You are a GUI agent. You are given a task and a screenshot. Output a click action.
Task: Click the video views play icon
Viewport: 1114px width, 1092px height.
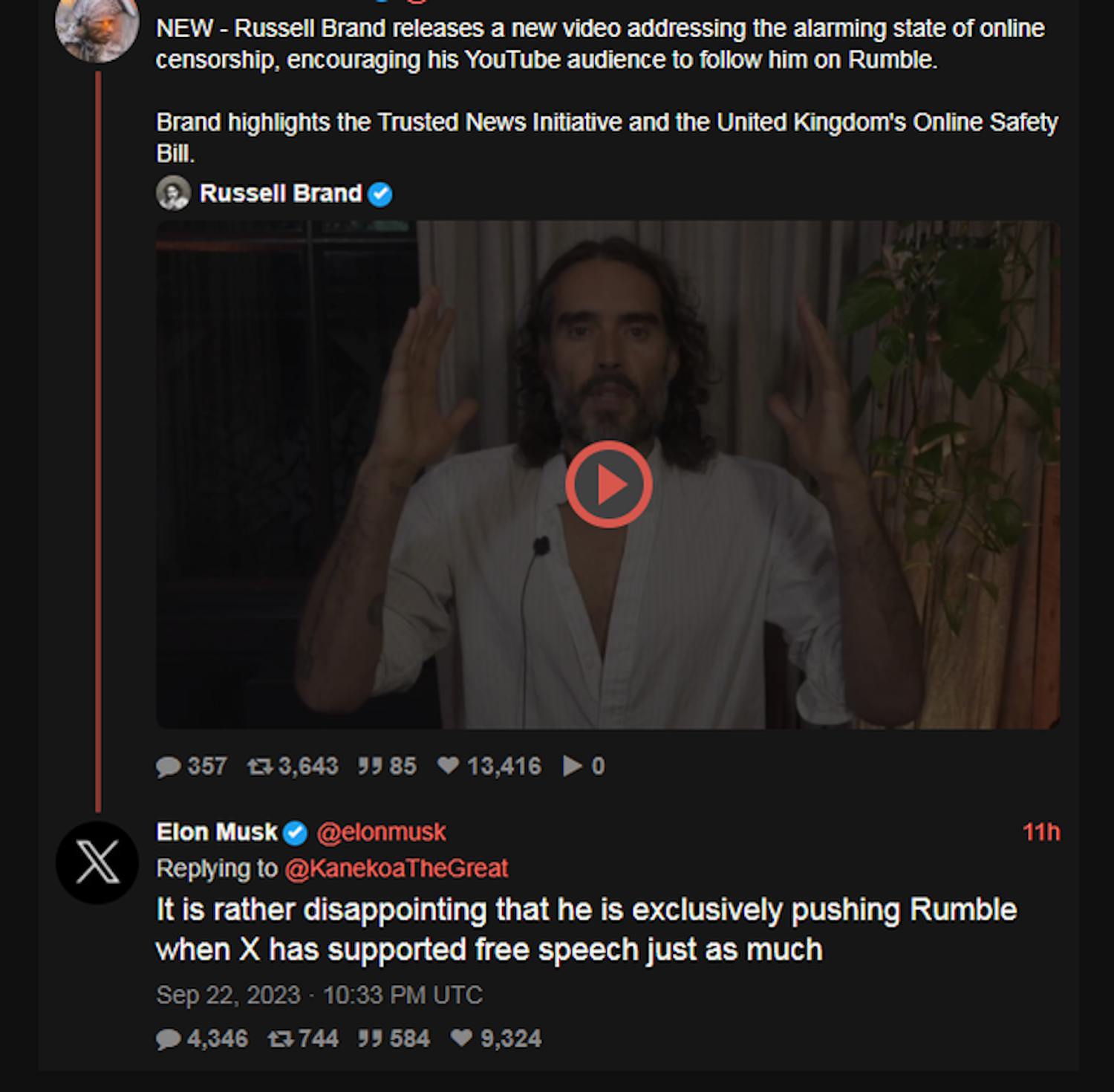(572, 766)
